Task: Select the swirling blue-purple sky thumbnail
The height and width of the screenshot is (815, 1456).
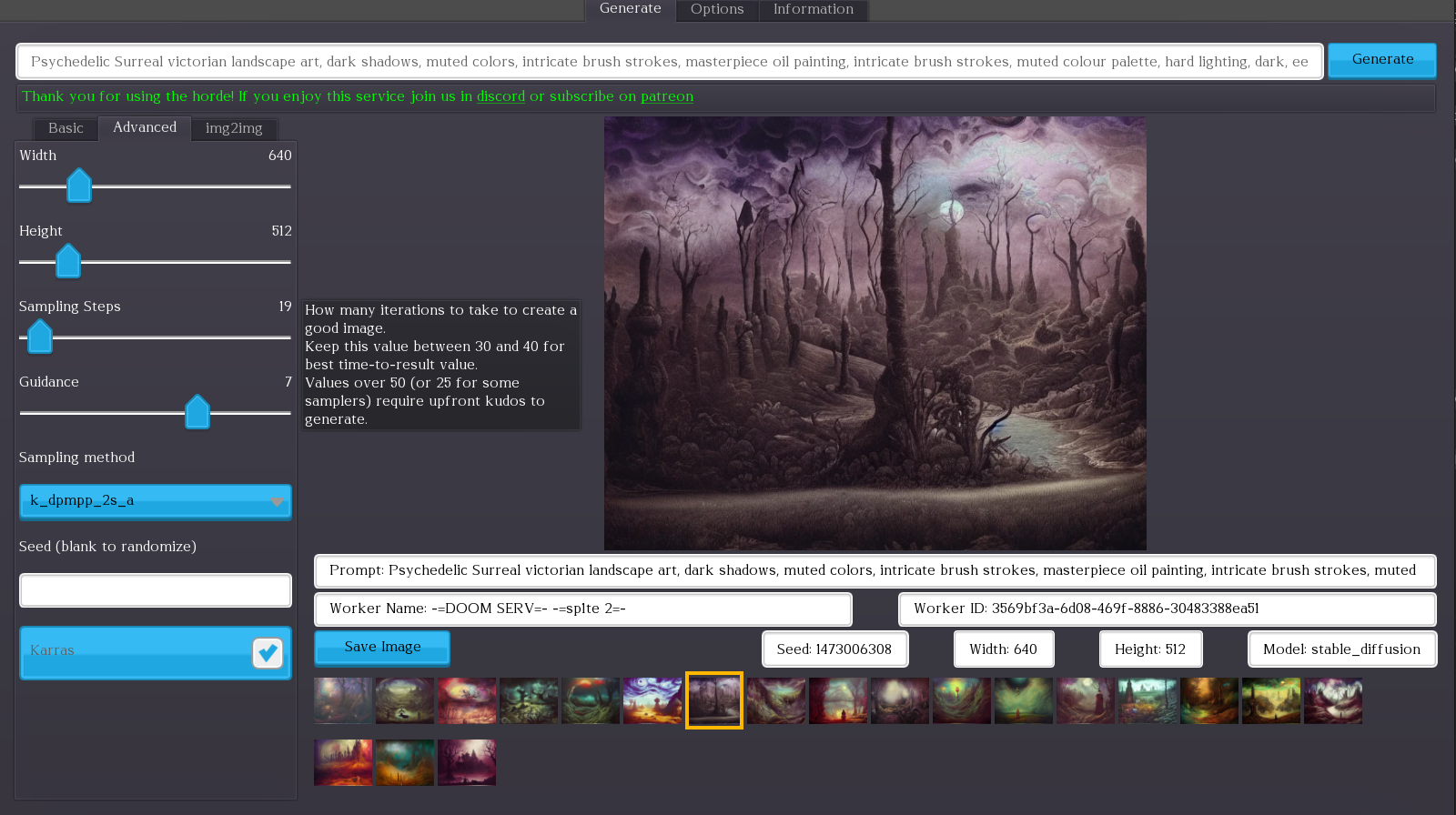Action: (652, 700)
